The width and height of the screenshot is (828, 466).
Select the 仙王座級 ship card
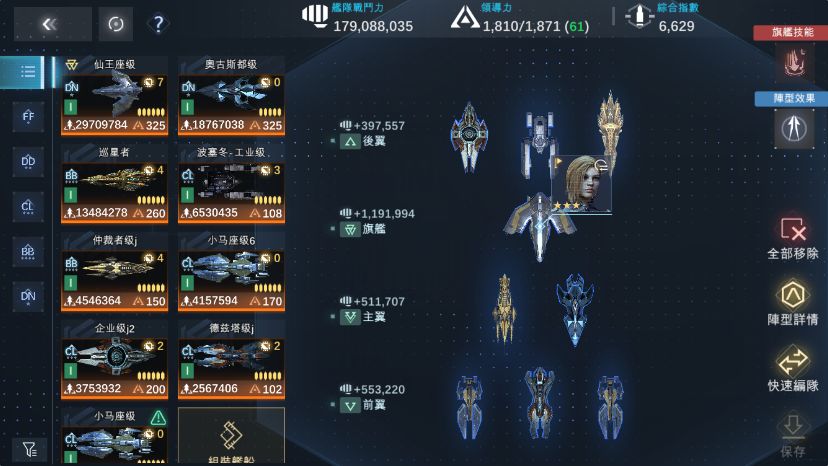pyautogui.click(x=115, y=96)
